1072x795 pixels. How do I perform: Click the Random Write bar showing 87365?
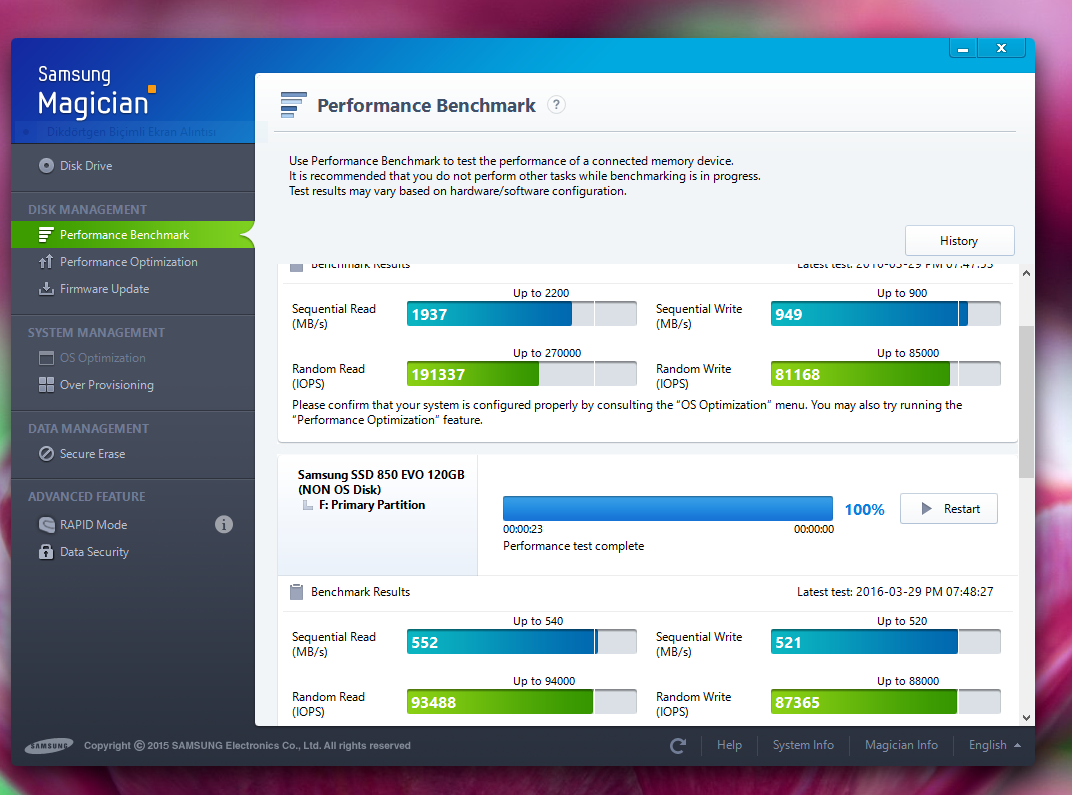point(885,702)
